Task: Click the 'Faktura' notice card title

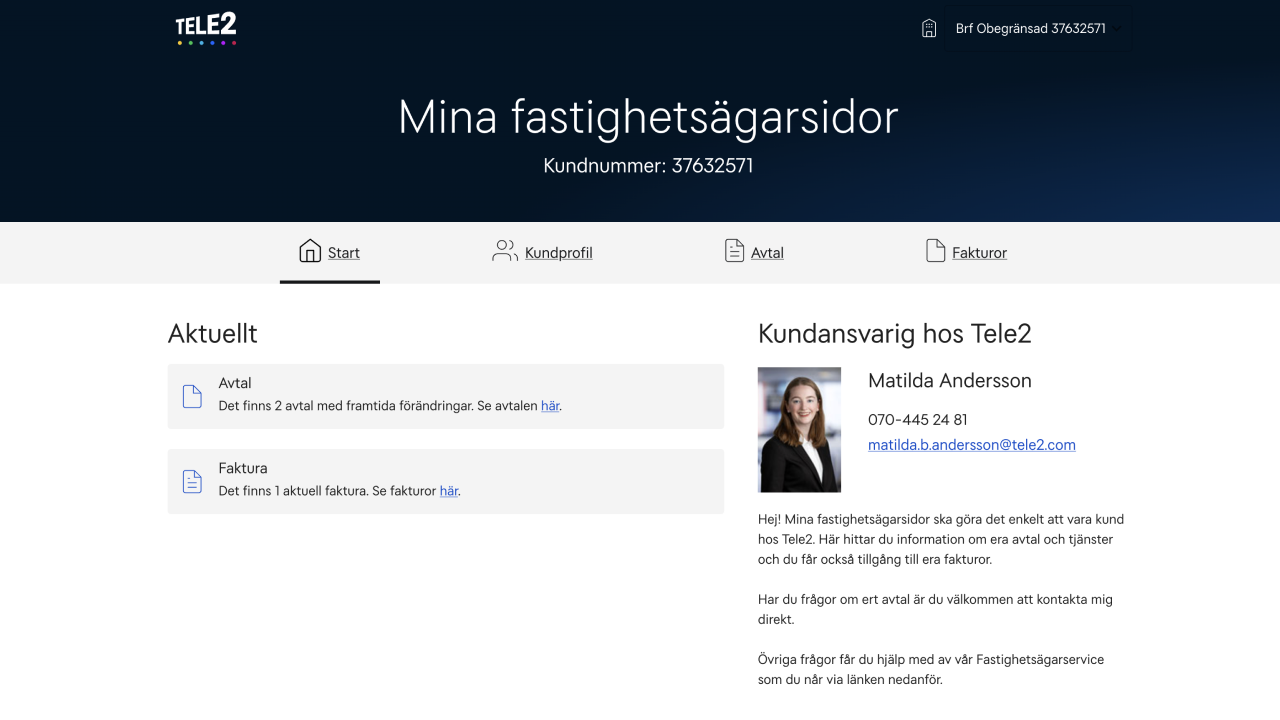Action: coord(243,468)
